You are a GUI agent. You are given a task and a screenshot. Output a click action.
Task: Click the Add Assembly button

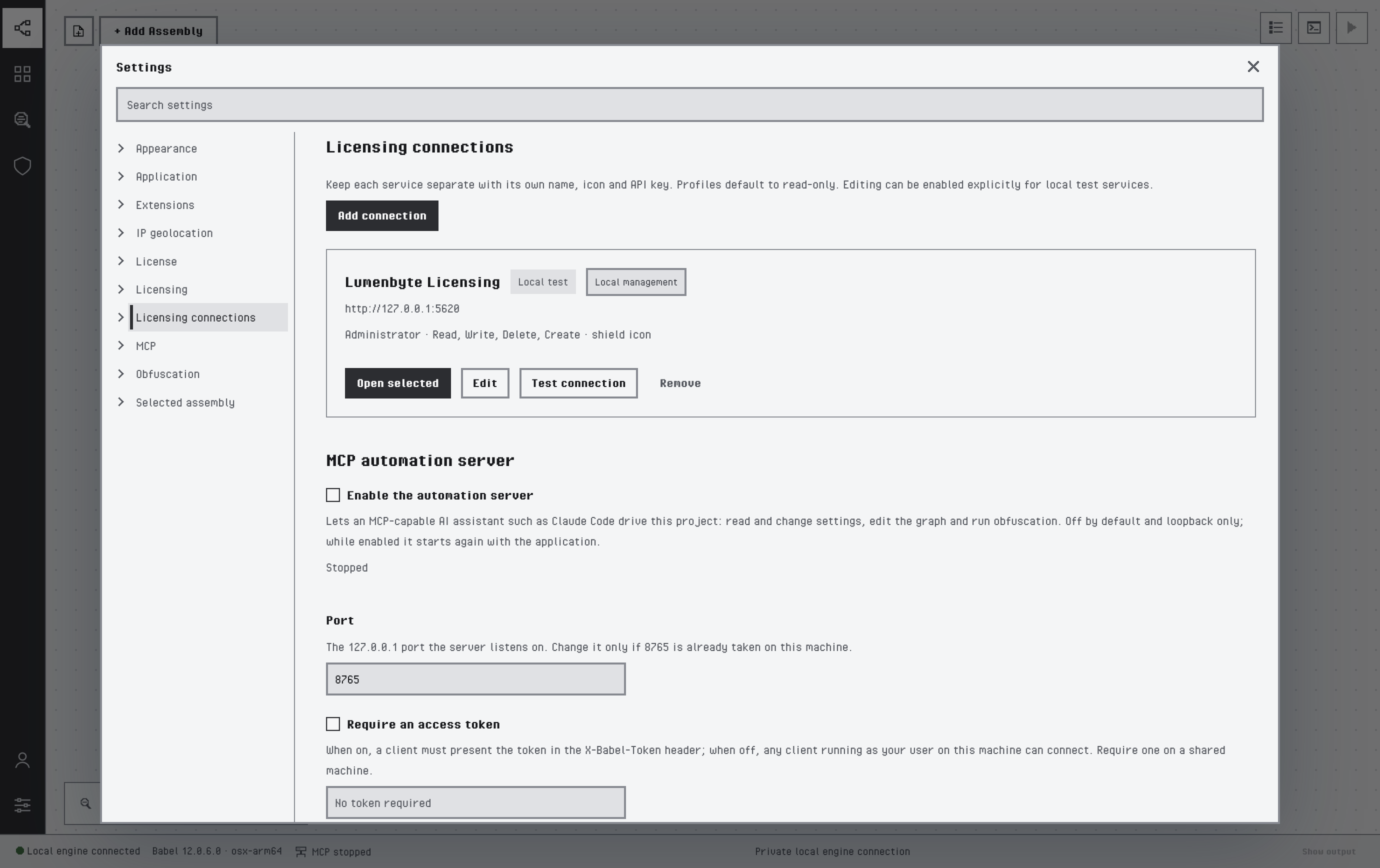[x=158, y=31]
